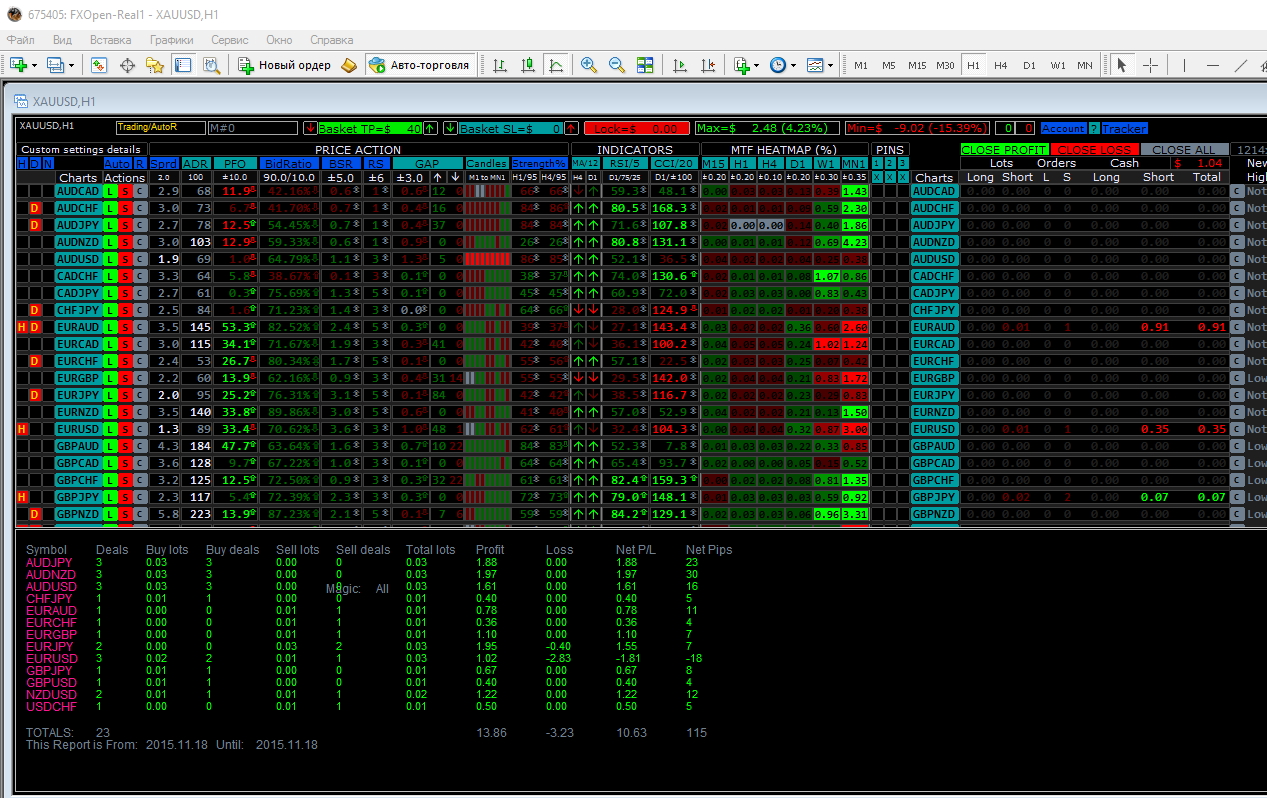Open the Графики menu
1267x798 pixels.
(x=171, y=40)
